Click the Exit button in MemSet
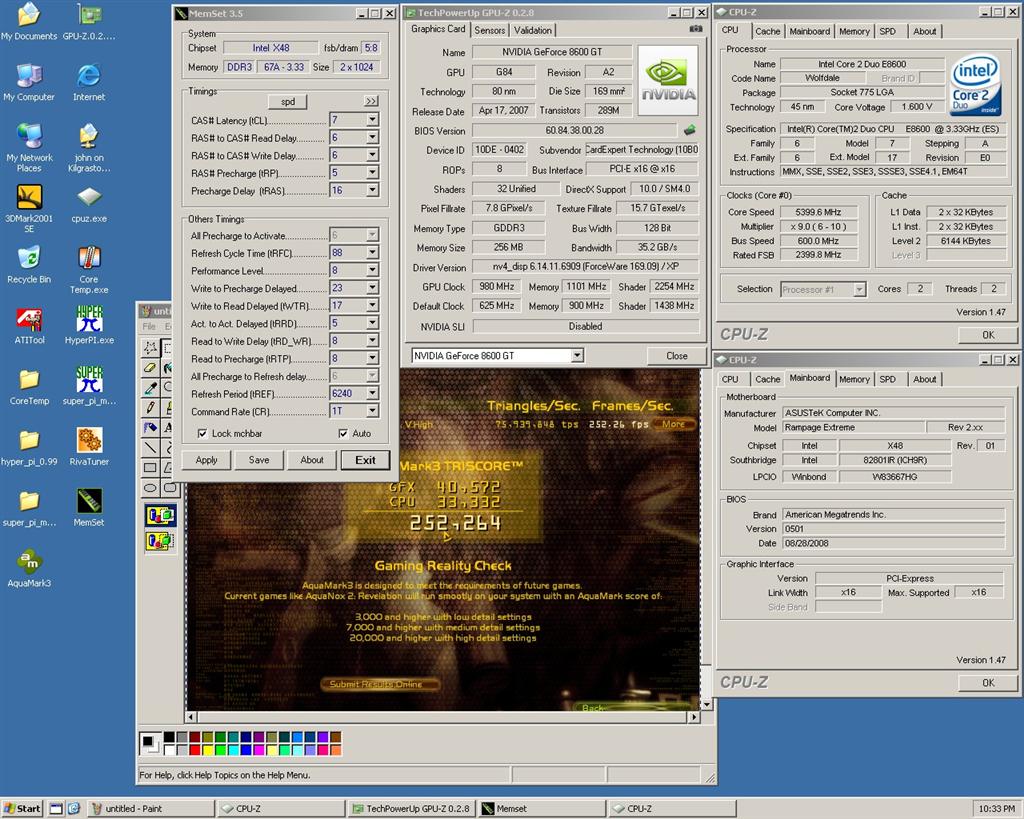This screenshot has width=1024, height=819. 365,460
